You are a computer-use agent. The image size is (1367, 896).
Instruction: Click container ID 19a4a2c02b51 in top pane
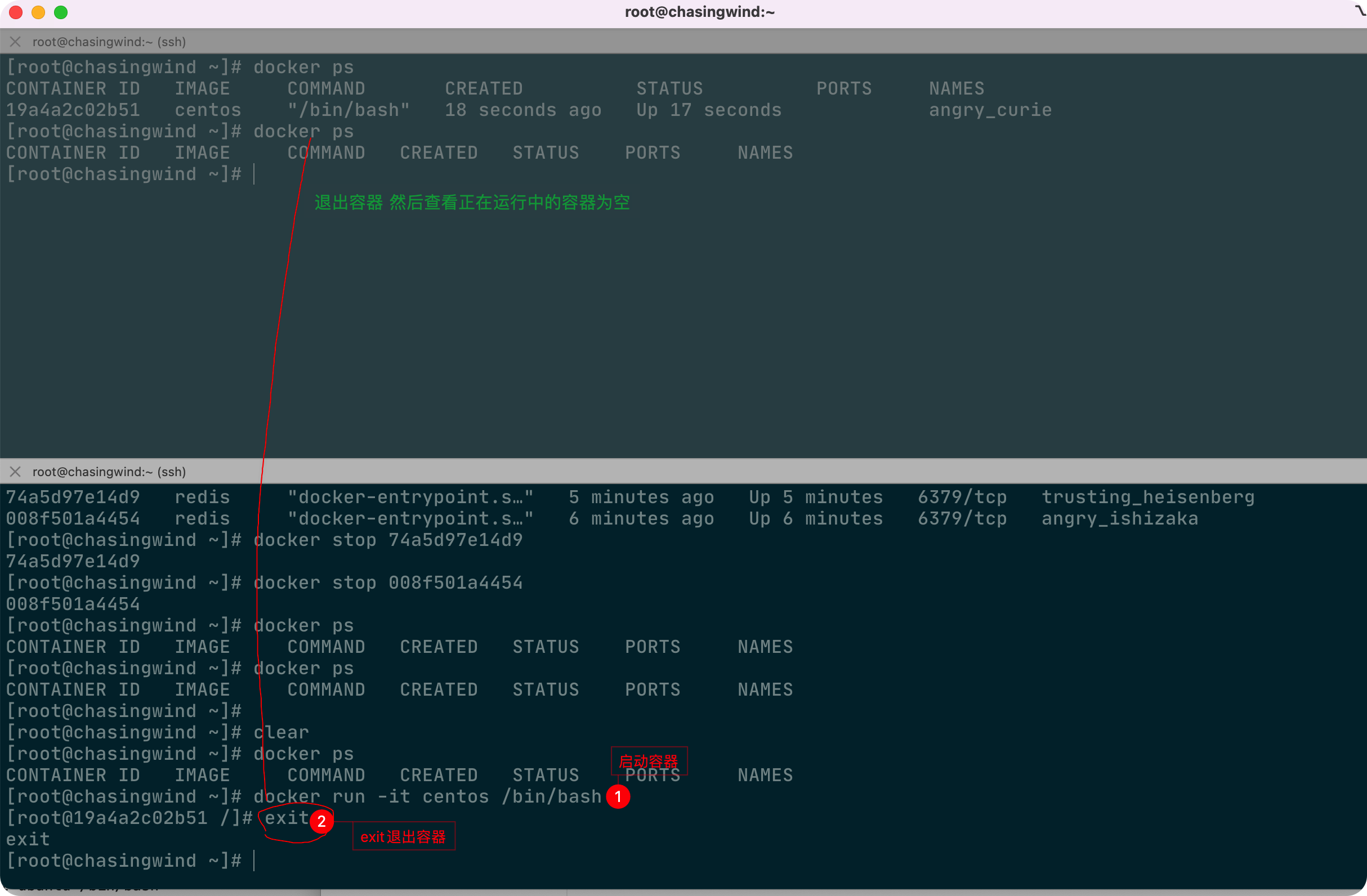[x=73, y=110]
